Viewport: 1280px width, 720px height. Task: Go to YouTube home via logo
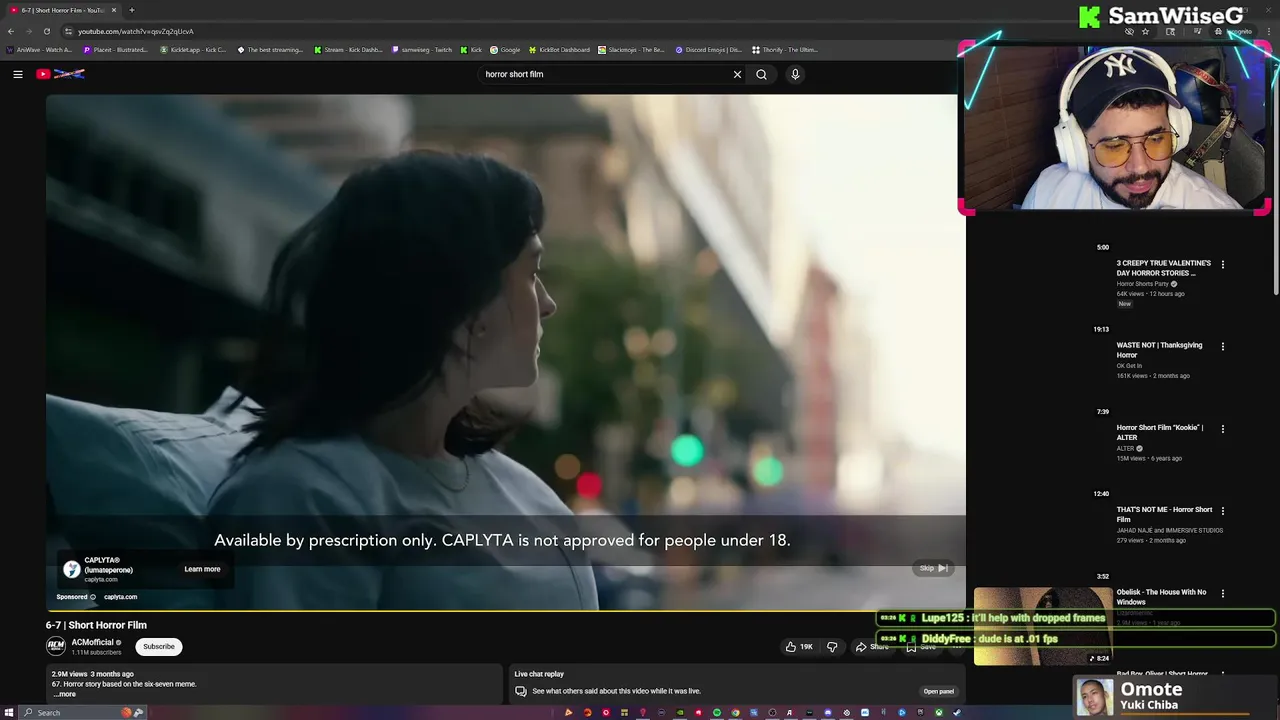[60, 74]
